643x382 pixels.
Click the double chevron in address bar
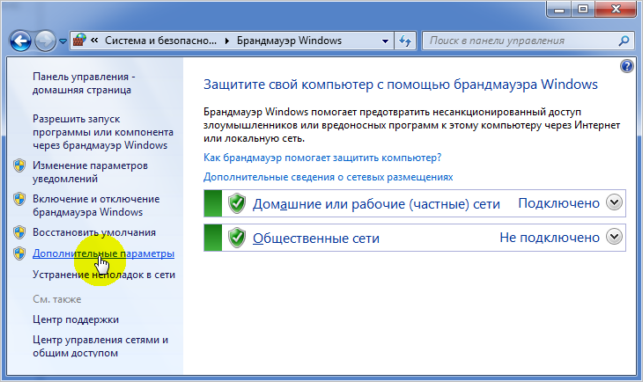click(x=94, y=40)
